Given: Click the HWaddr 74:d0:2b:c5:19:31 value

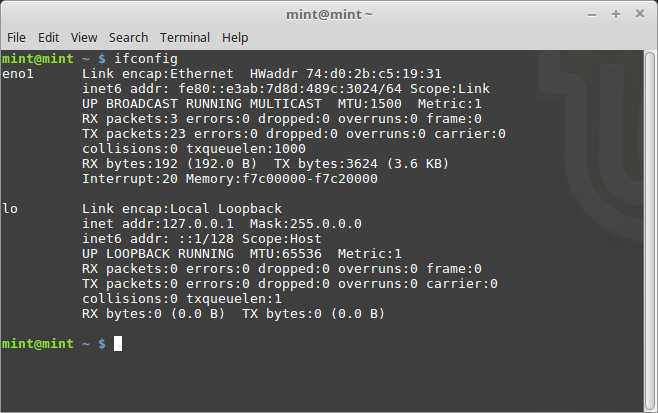Looking at the screenshot, I should [x=345, y=74].
